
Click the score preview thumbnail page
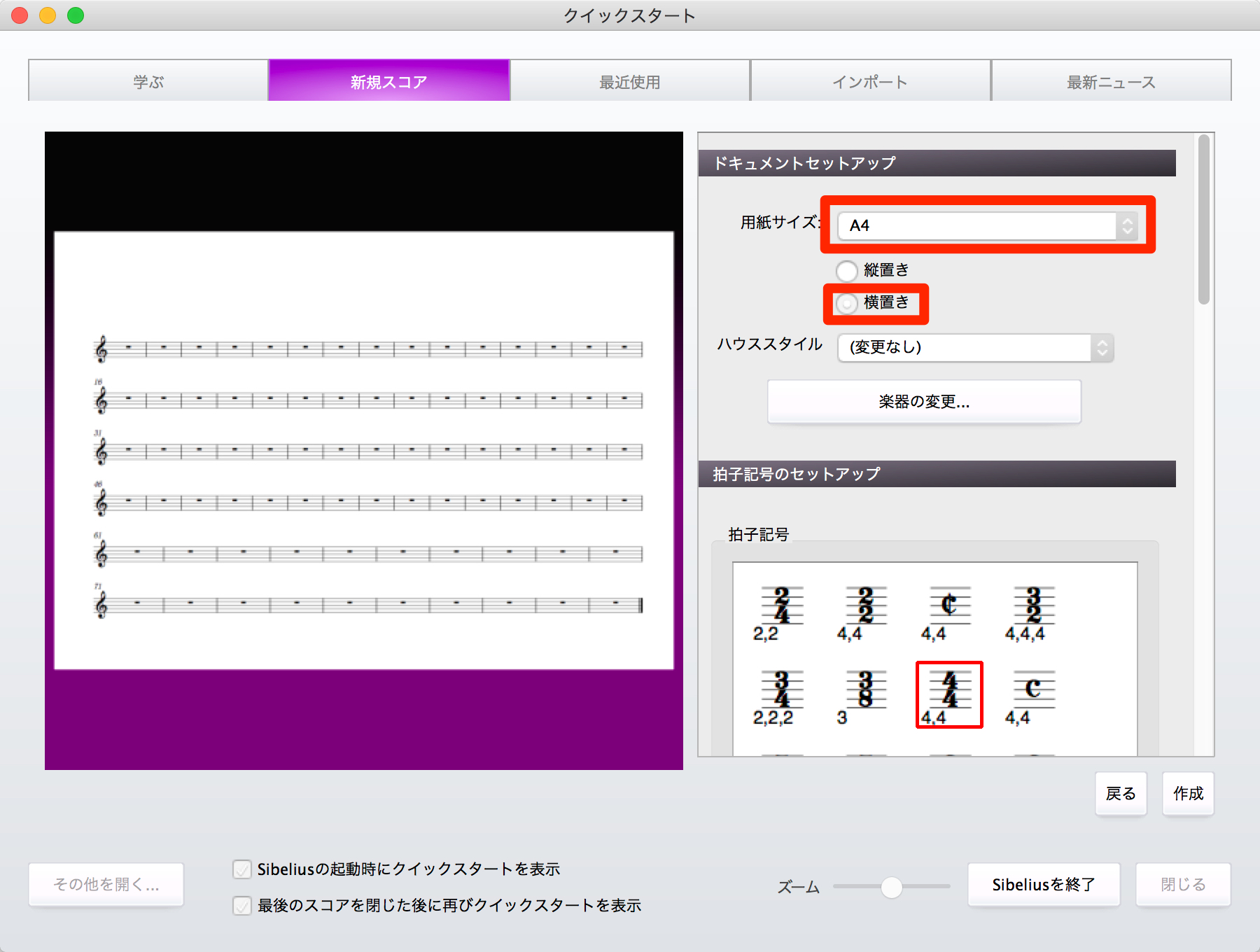(364, 451)
